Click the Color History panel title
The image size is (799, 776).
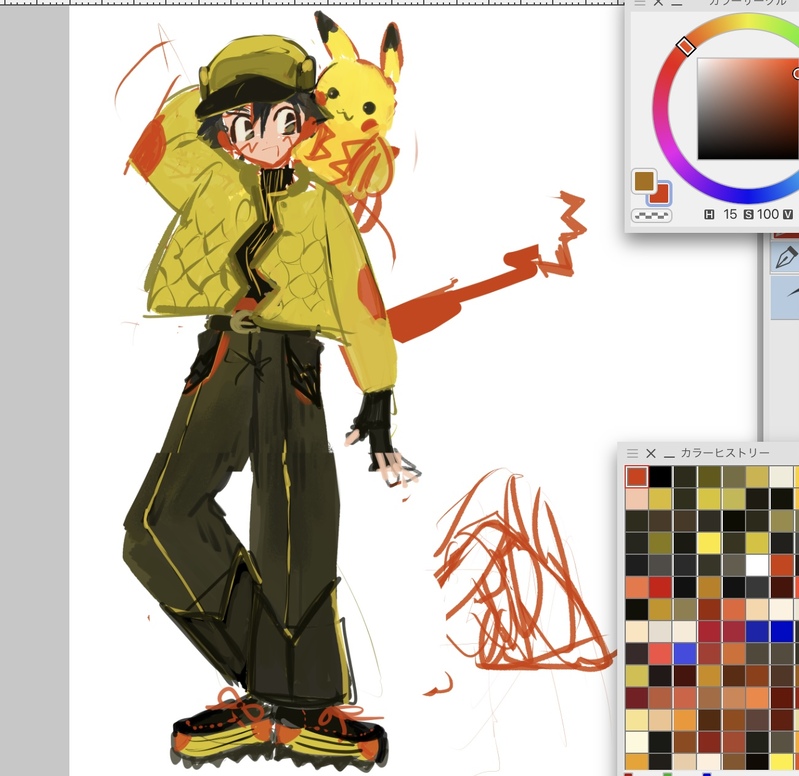725,452
